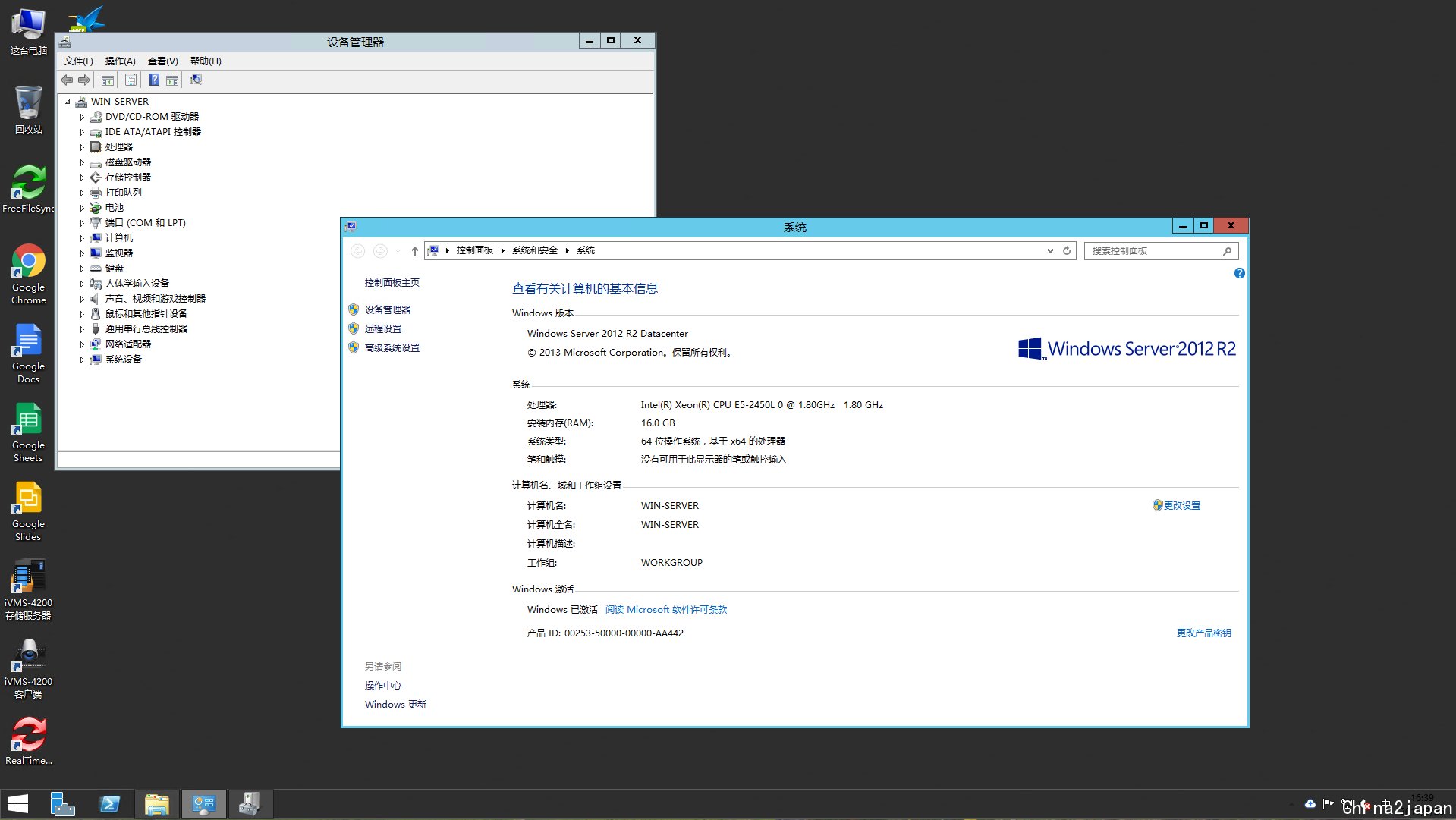Switch to Control Panel taskbar item
This screenshot has height=820, width=1456.
click(203, 804)
